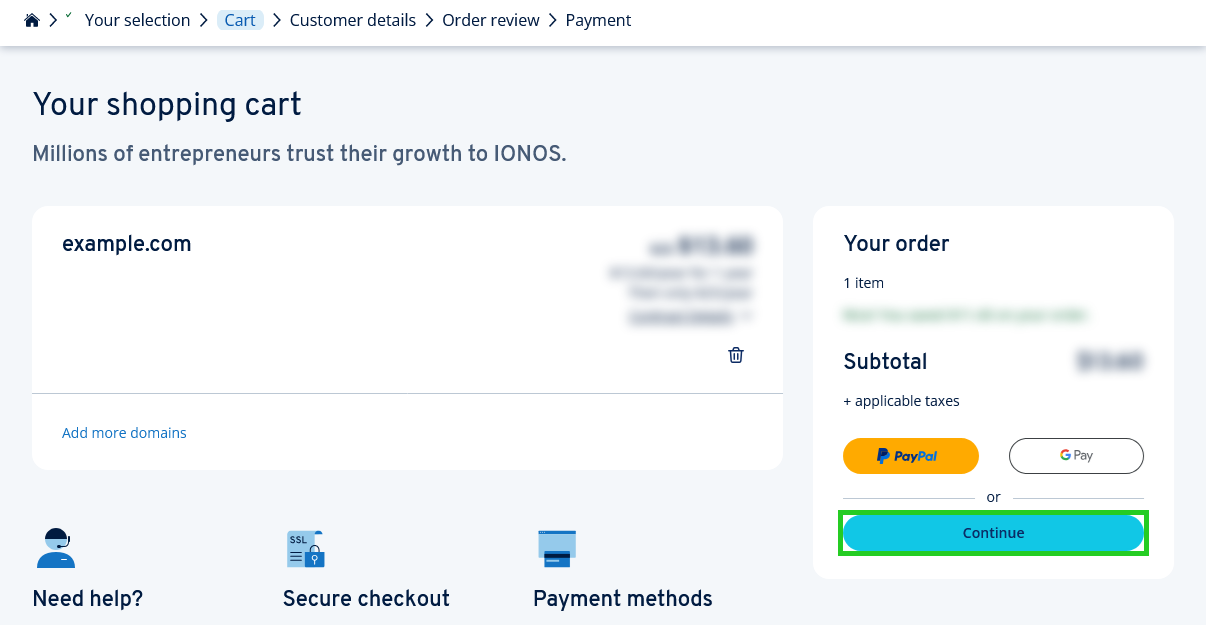1206x625 pixels.
Task: Click the example.com domain name
Action: (127, 244)
